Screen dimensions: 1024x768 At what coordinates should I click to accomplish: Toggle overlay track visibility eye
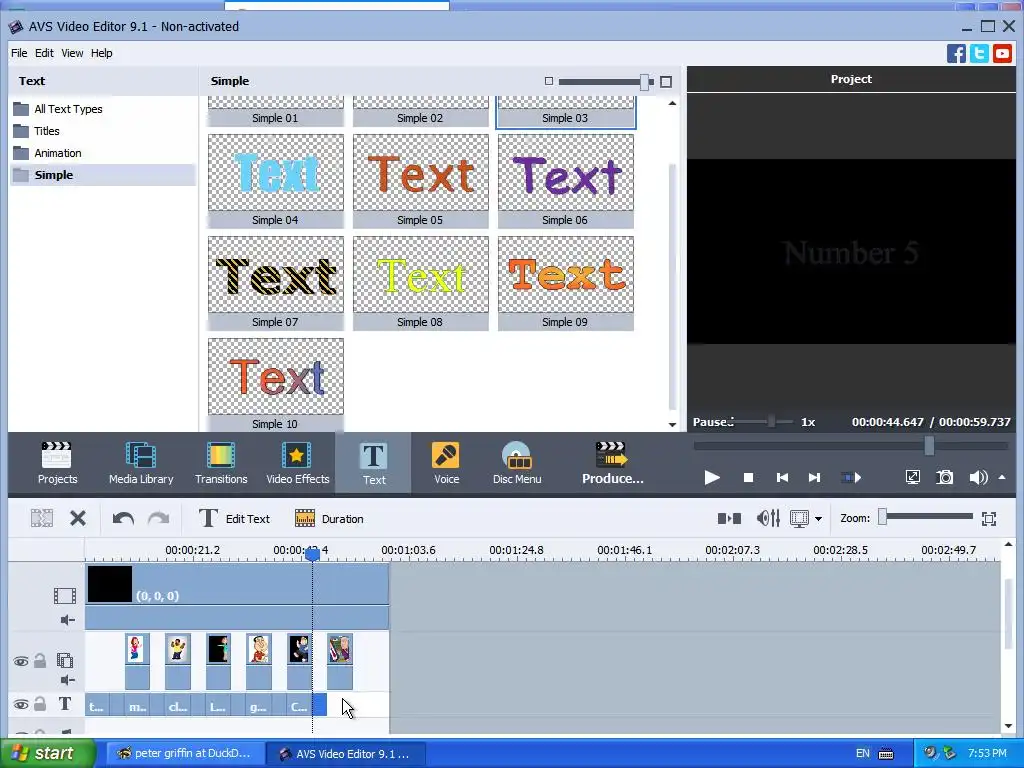pos(21,662)
